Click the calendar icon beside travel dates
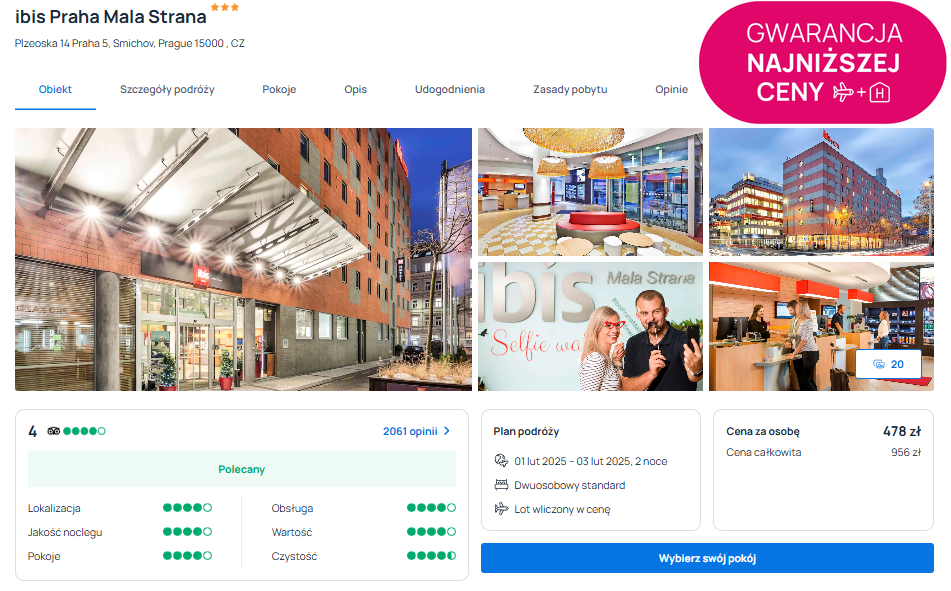 tap(501, 461)
